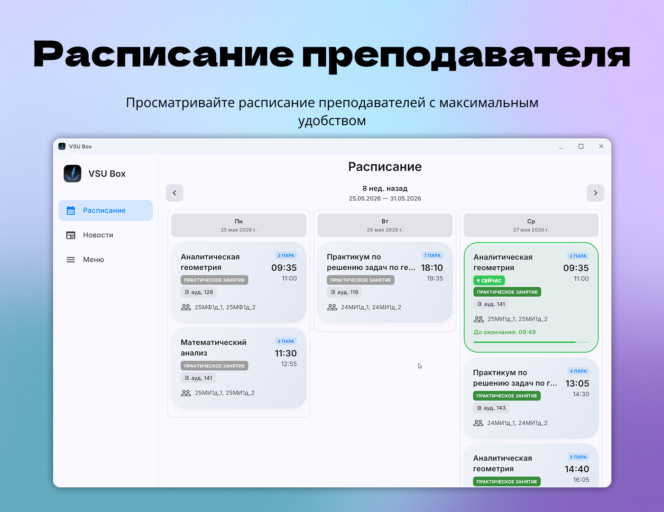The image size is (664, 512).
Task: Click group icon on the Математический анализ card
Action: click(x=186, y=393)
